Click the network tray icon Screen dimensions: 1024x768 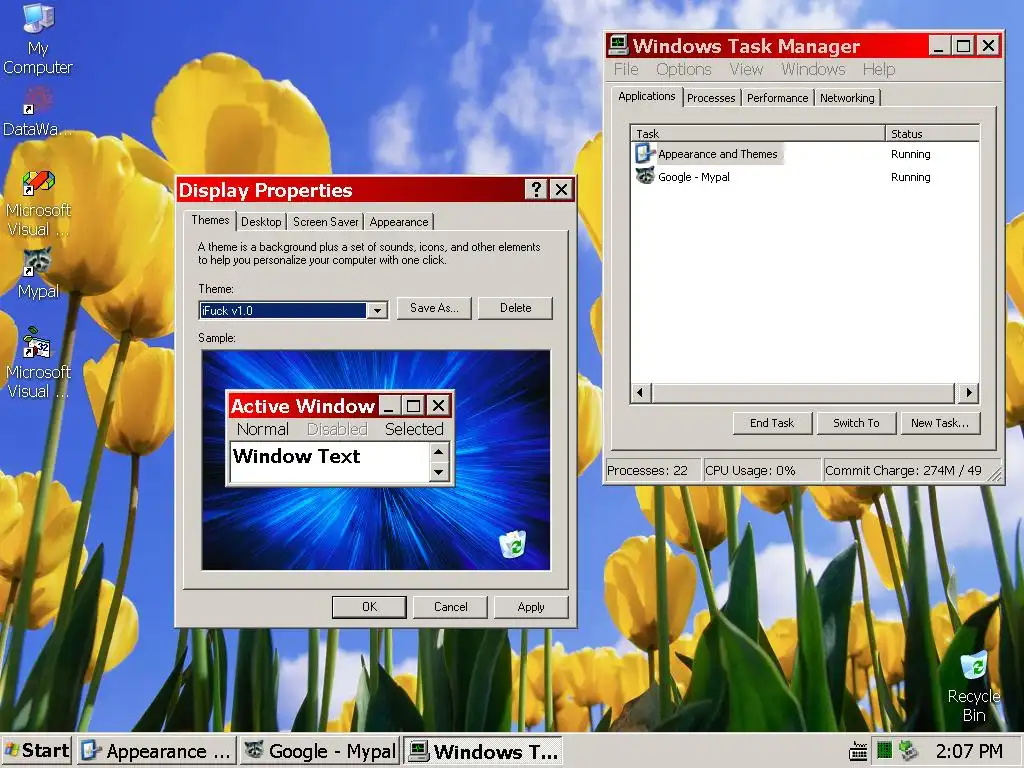pyautogui.click(x=908, y=750)
